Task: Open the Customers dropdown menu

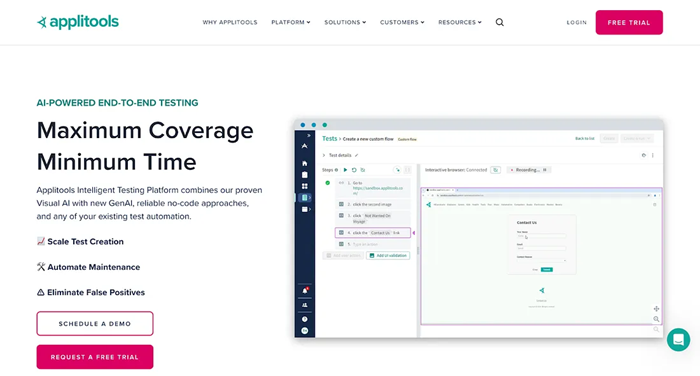Action: [402, 22]
